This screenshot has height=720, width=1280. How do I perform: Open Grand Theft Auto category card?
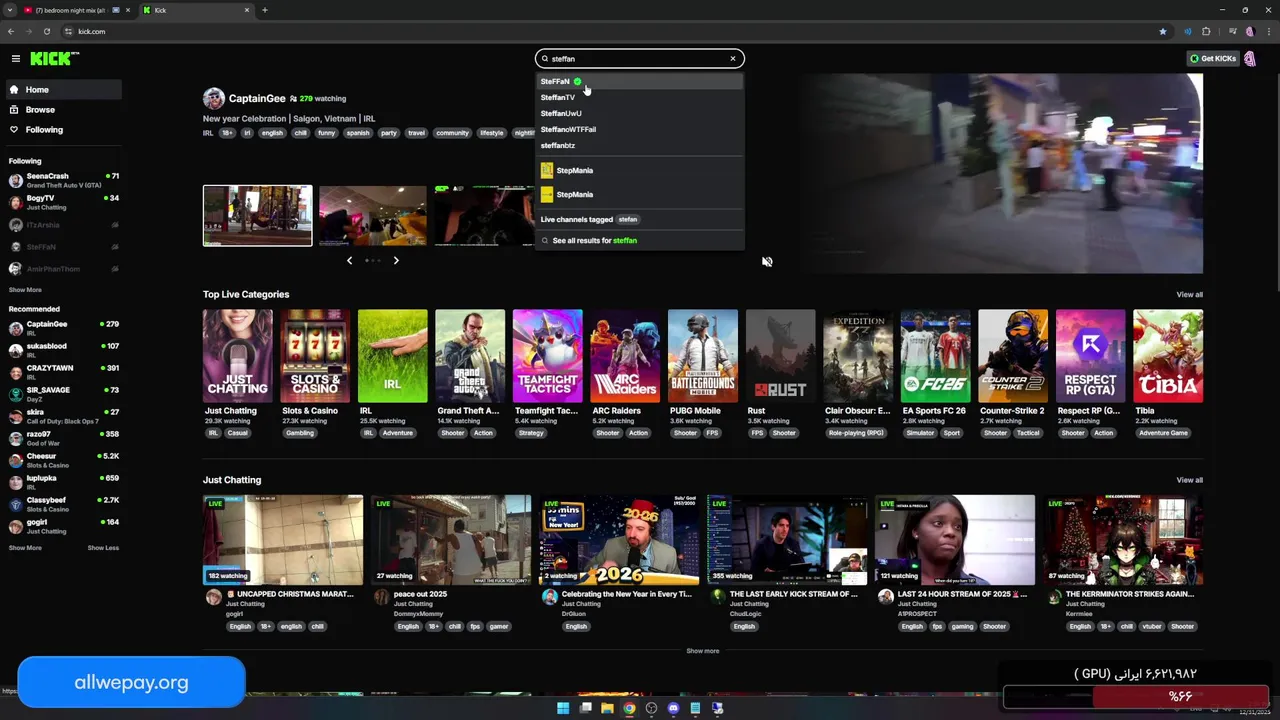(x=470, y=357)
